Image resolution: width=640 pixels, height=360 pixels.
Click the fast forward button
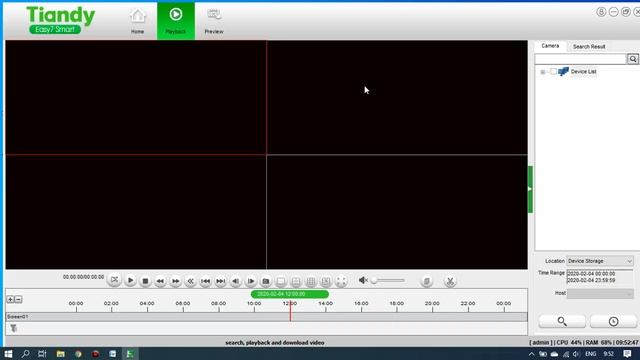tap(176, 281)
